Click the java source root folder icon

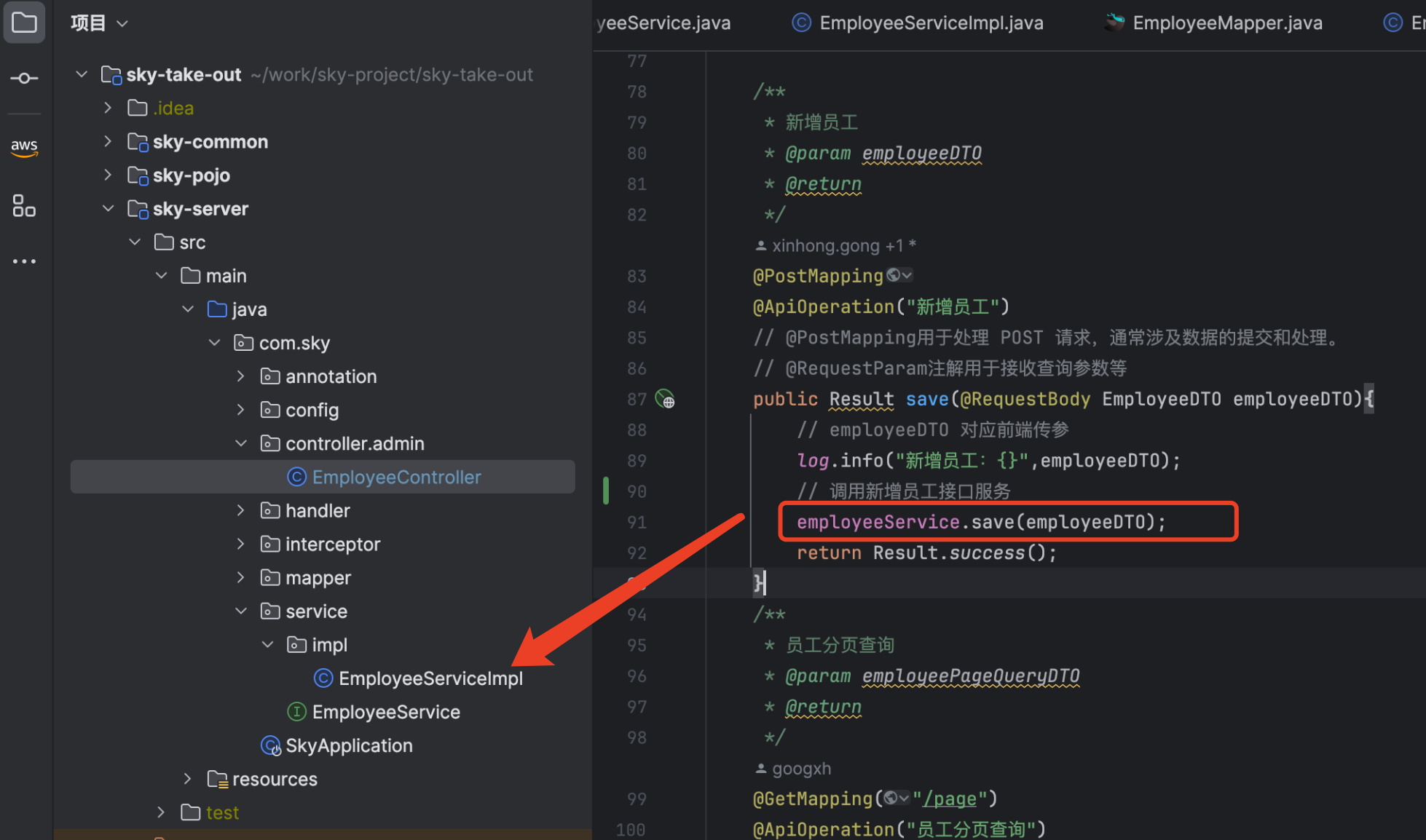(x=217, y=309)
